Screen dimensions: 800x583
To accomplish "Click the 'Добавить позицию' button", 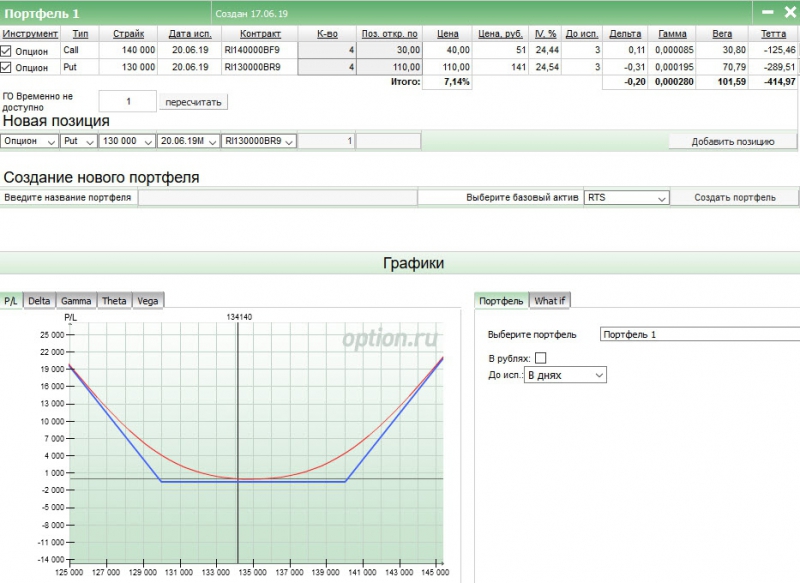I will point(733,142).
